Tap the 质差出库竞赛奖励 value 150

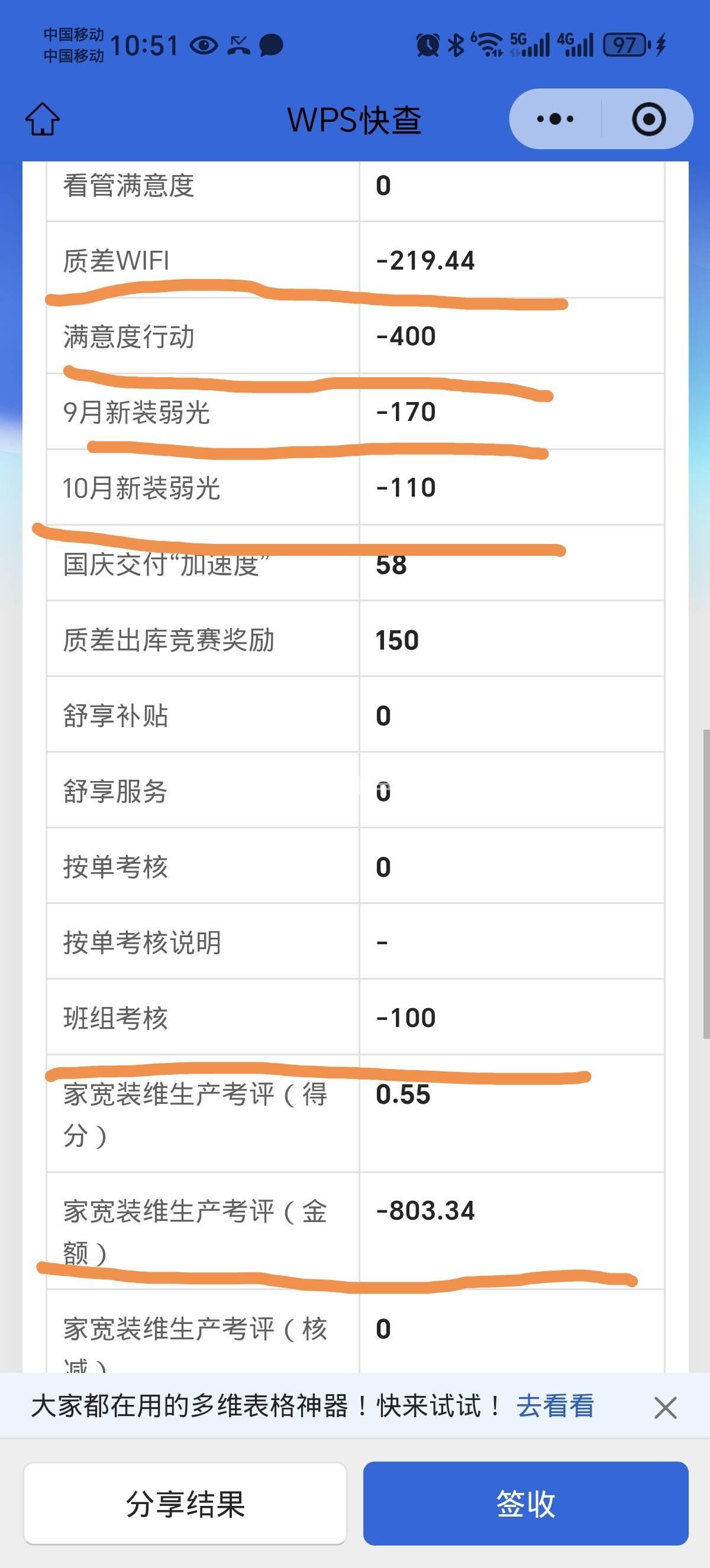coord(397,640)
